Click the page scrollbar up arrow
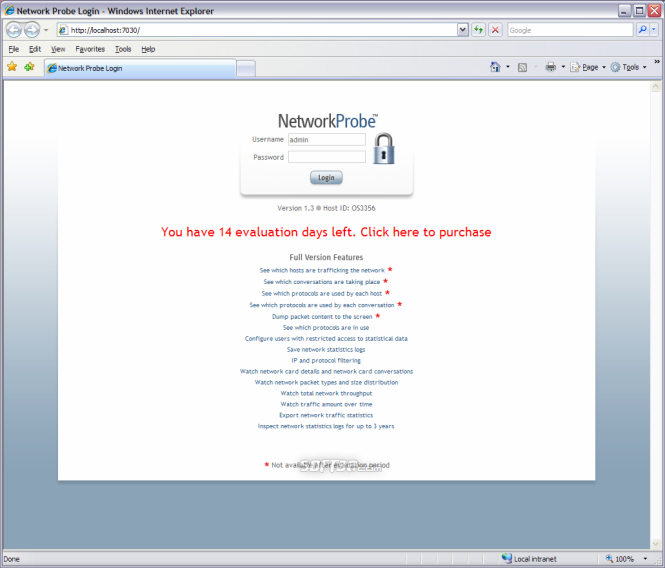 (655, 87)
